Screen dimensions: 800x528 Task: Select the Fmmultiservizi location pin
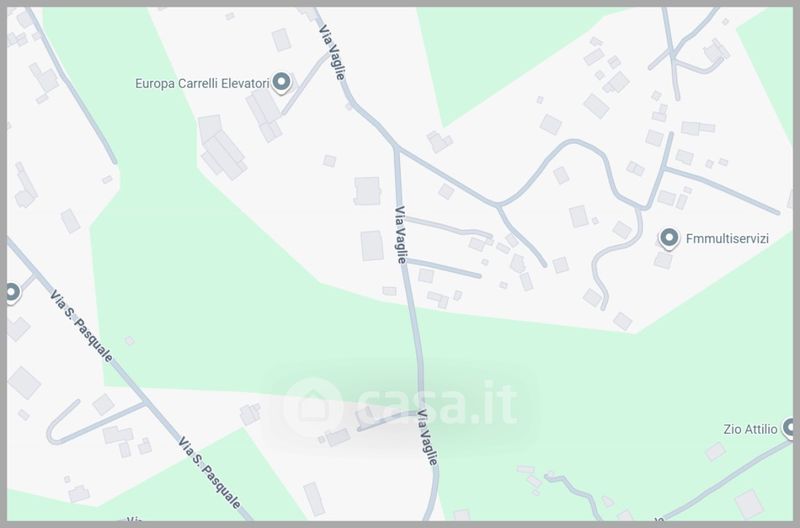click(669, 238)
